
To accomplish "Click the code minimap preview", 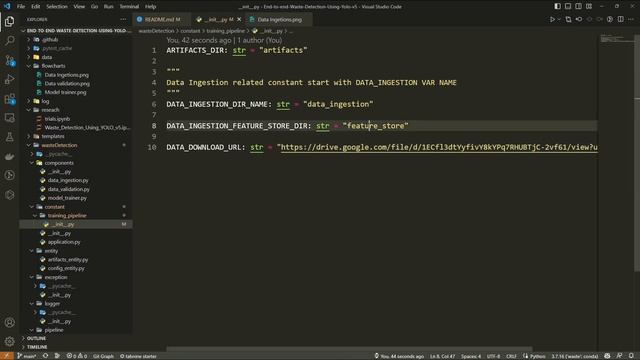I will pyautogui.click(x=616, y=39).
